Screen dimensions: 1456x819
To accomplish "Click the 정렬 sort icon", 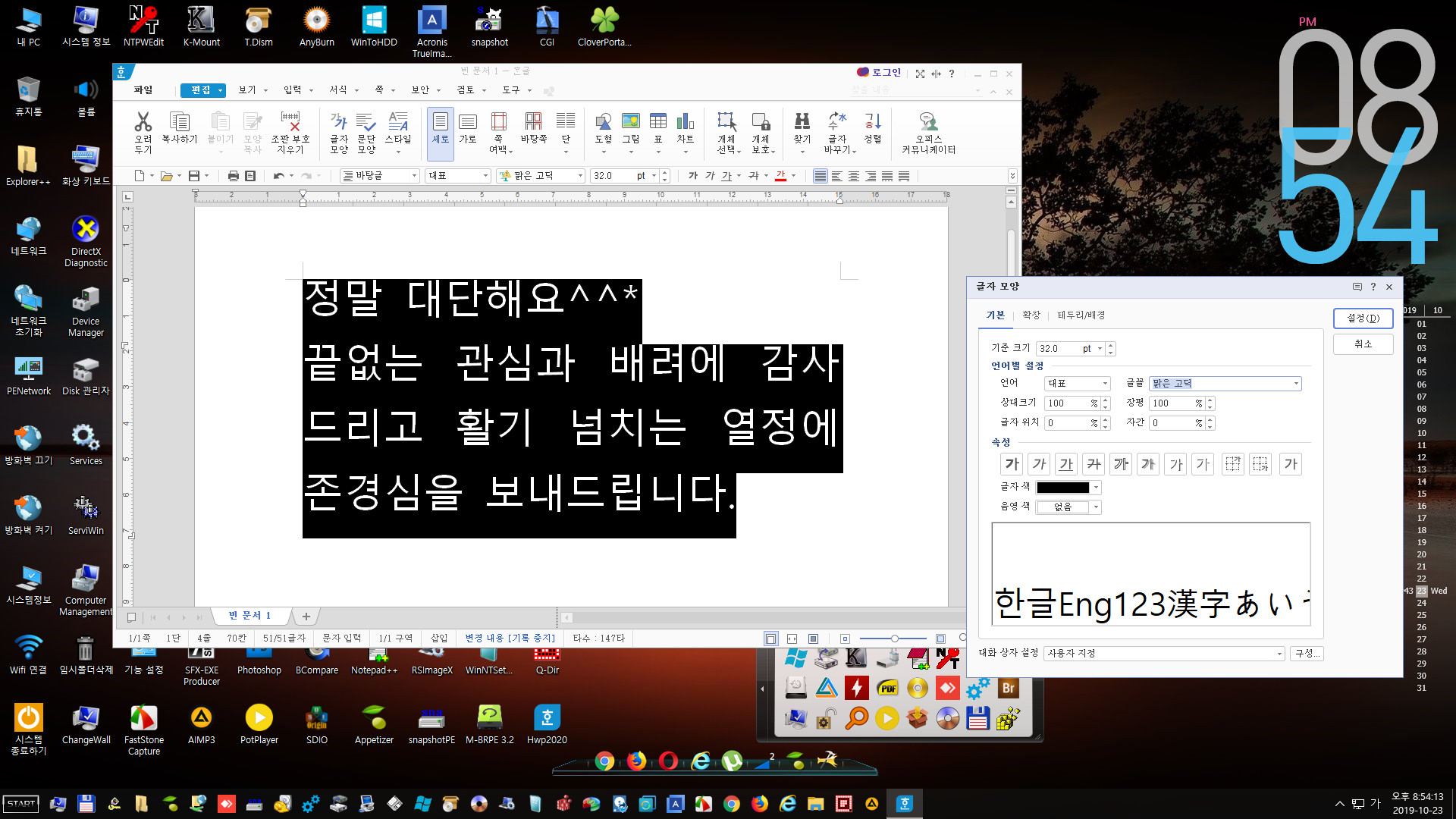I will coord(873,127).
